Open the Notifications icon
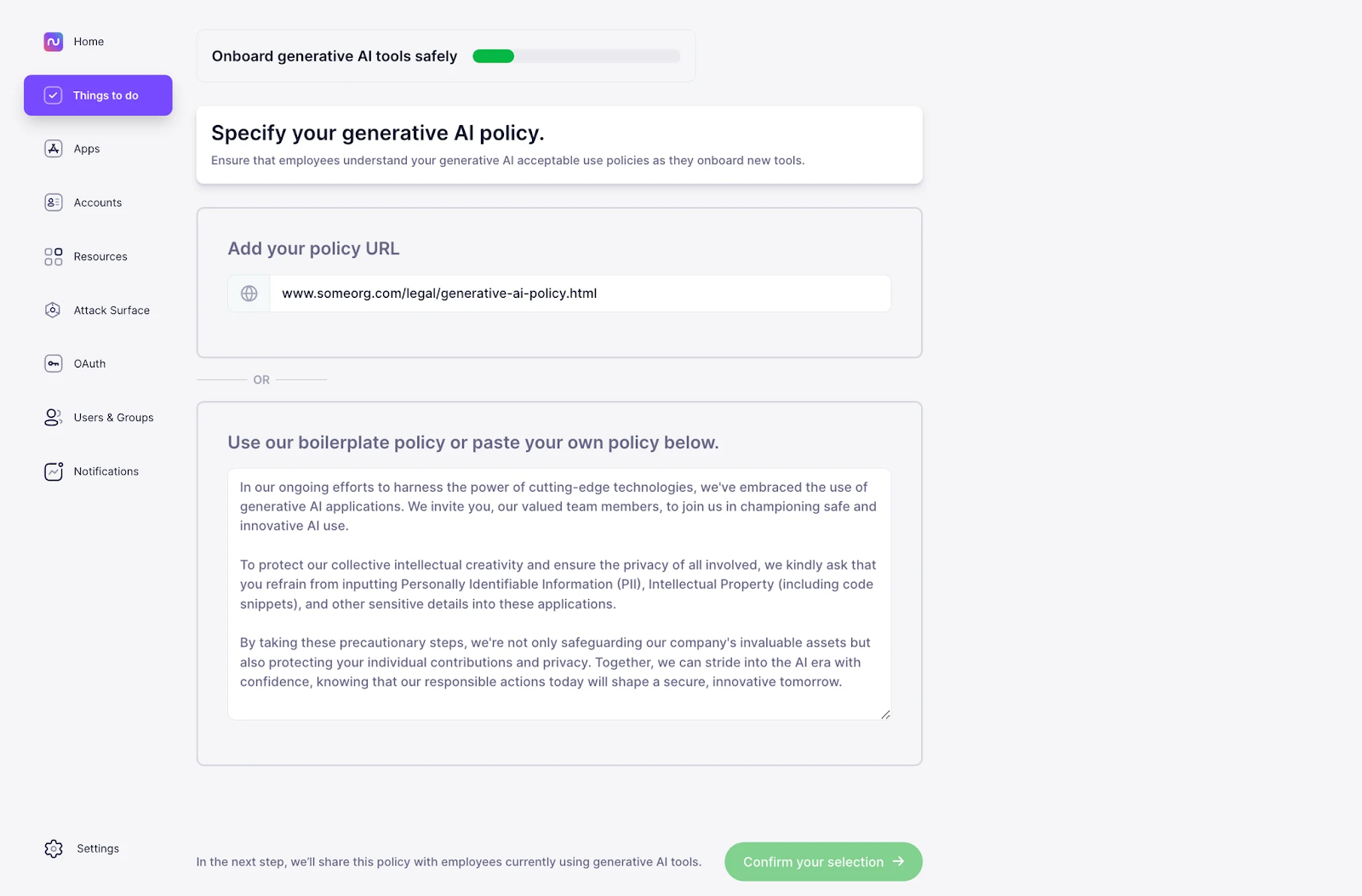This screenshot has height=896, width=1362. (x=53, y=471)
